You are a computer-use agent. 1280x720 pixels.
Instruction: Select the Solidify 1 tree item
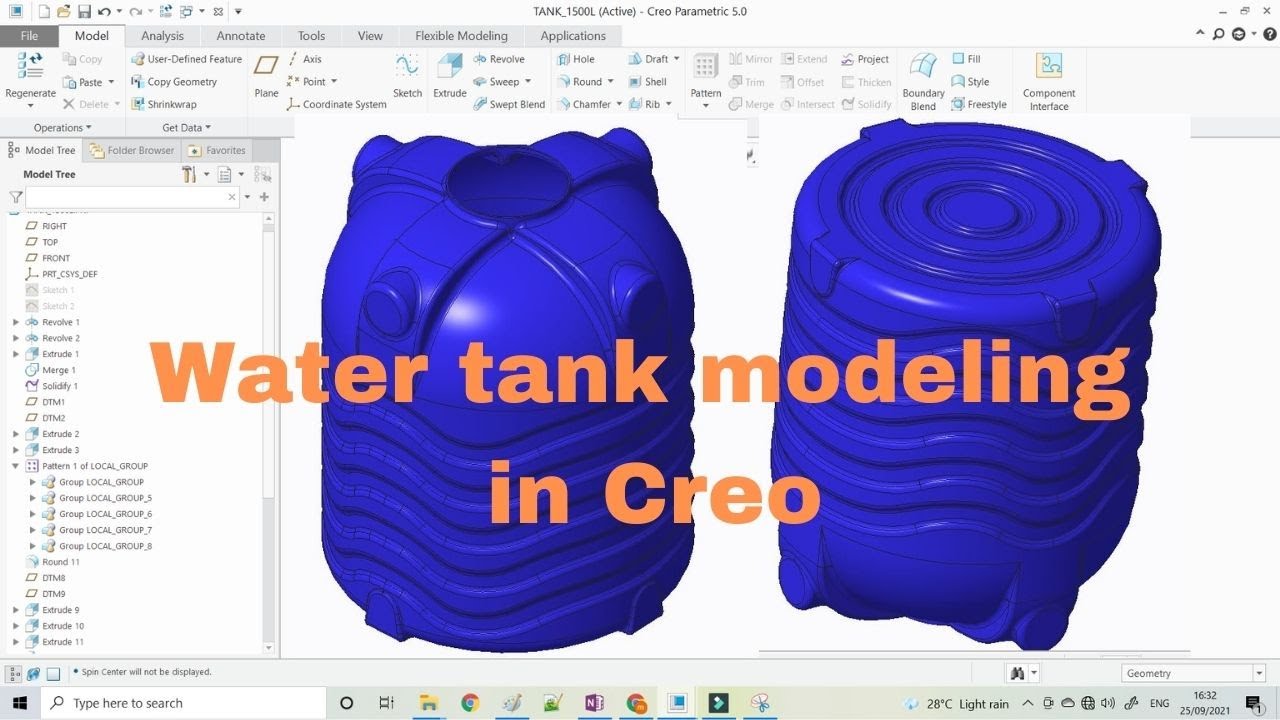point(51,386)
